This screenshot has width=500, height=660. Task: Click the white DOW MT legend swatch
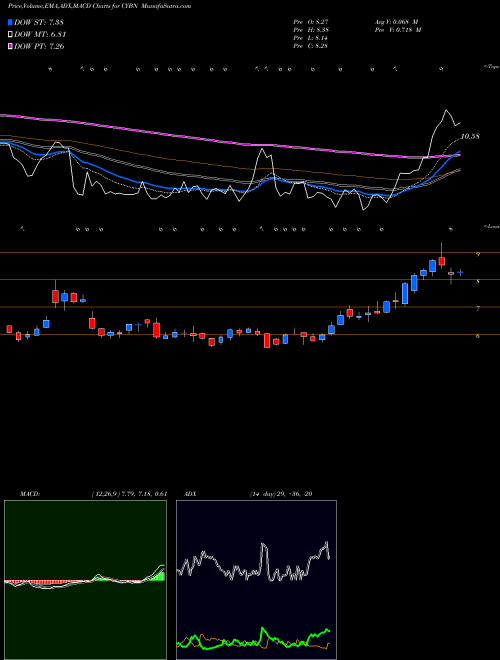[11, 35]
